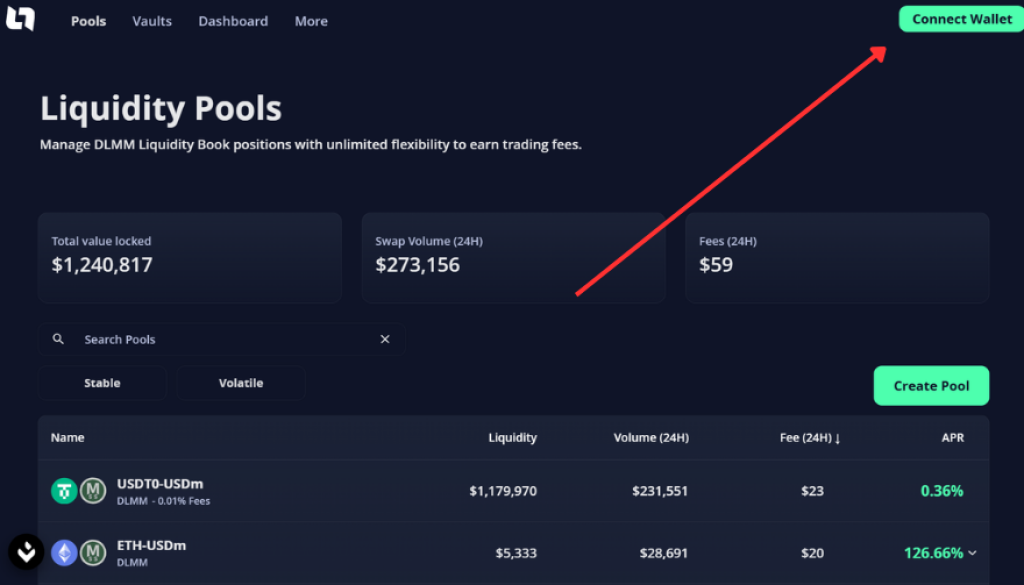Click the Connect Wallet button
The image size is (1024, 585).
[960, 18]
